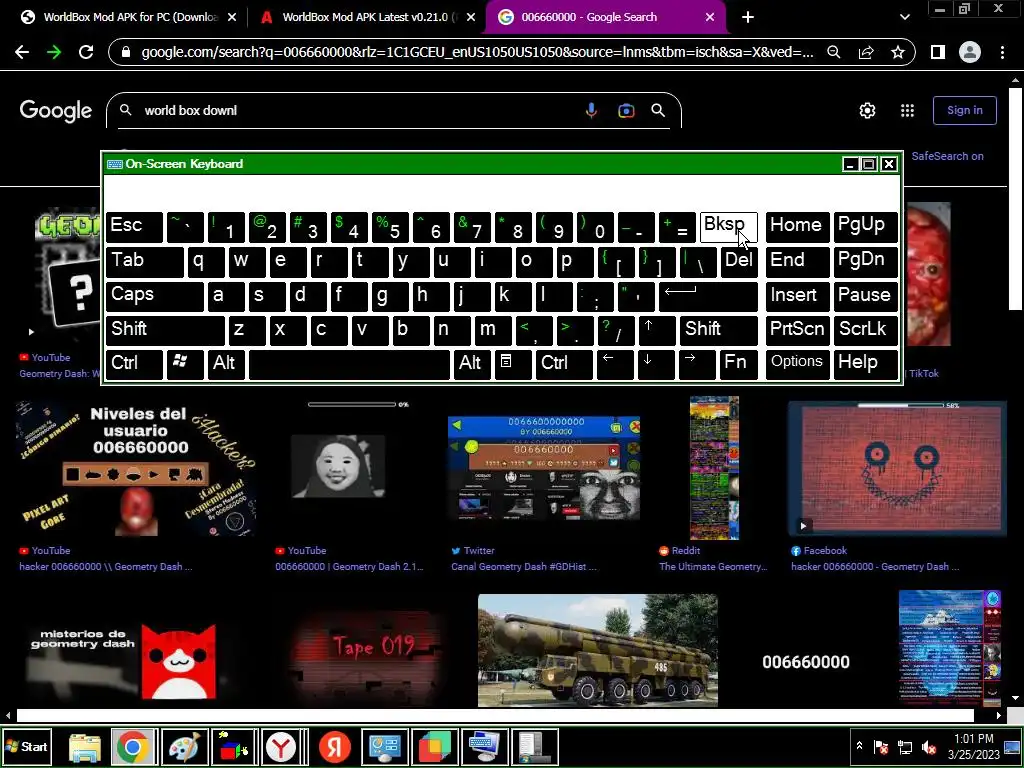Open File Explorer from taskbar
The height and width of the screenshot is (768, 1024).
pos(84,746)
